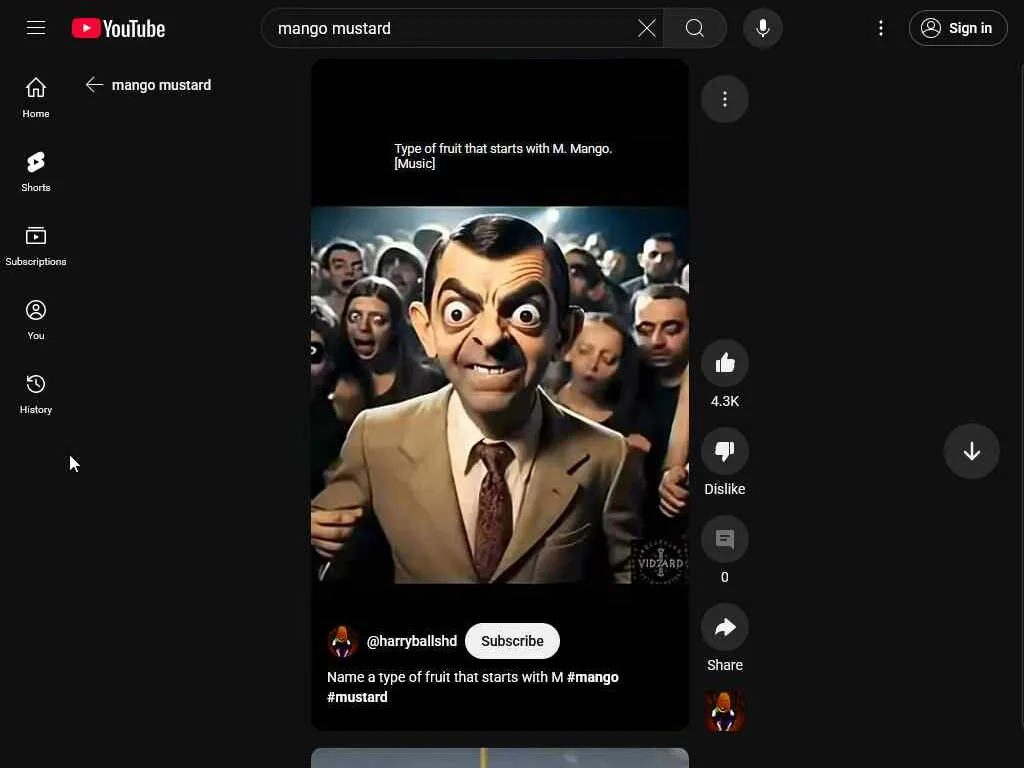Open the sound thumbnail below Share
Screen dimensions: 1024x768
coord(724,711)
